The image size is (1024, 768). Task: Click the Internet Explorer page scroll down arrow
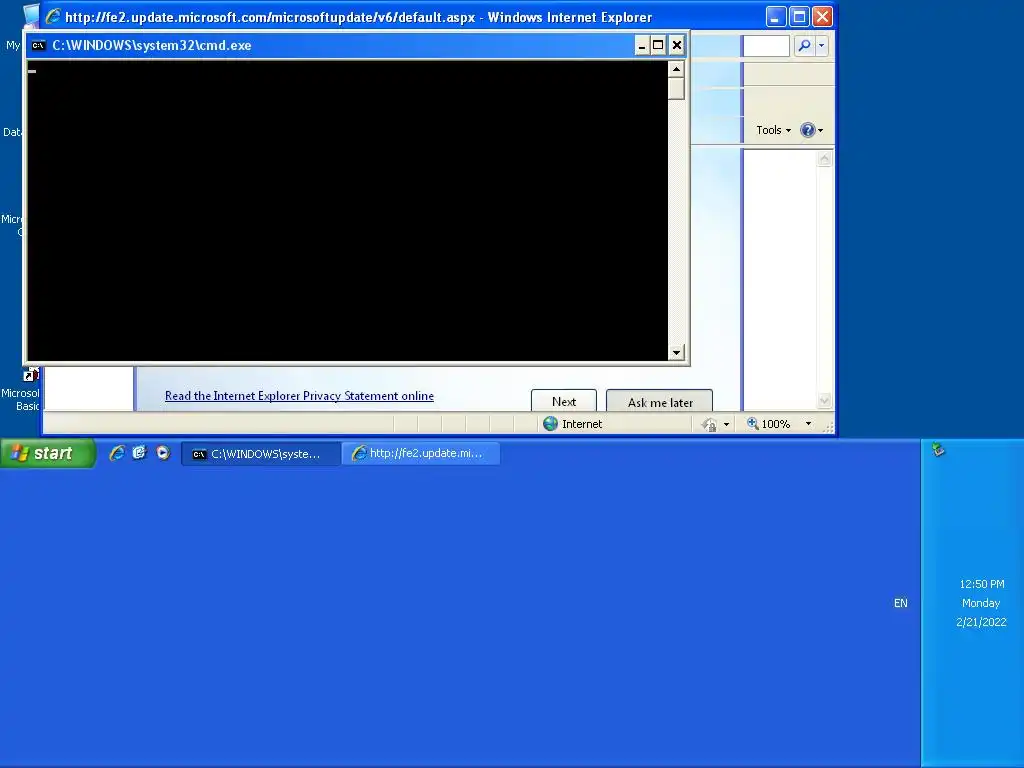click(x=824, y=400)
